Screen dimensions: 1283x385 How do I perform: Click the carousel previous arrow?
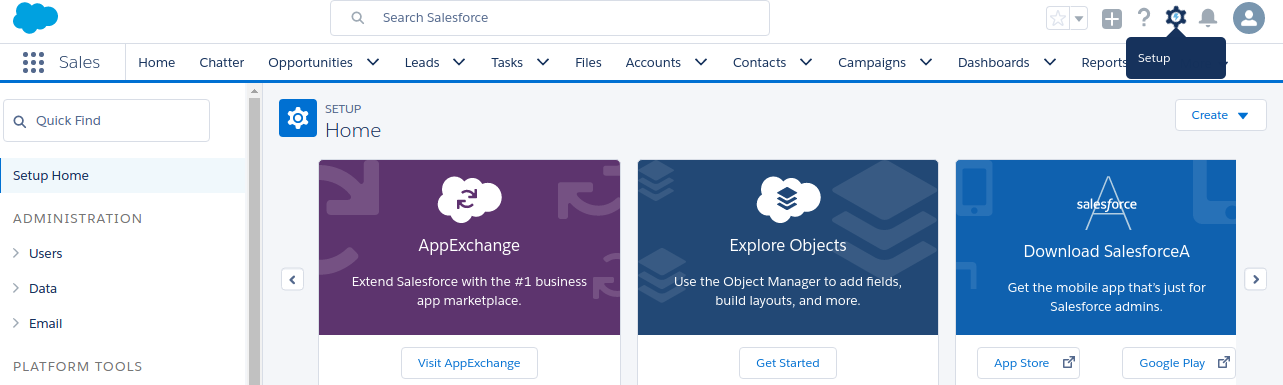coord(292,279)
